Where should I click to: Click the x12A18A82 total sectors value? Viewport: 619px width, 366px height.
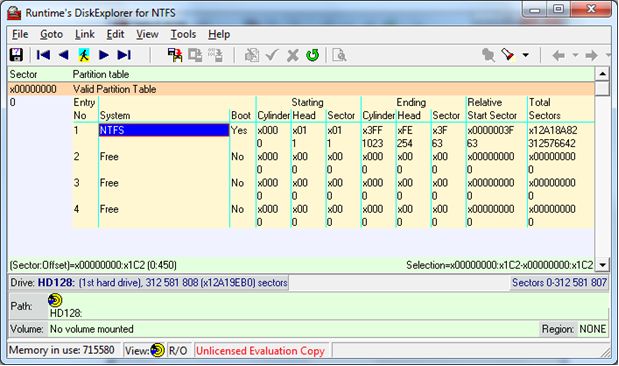553,130
